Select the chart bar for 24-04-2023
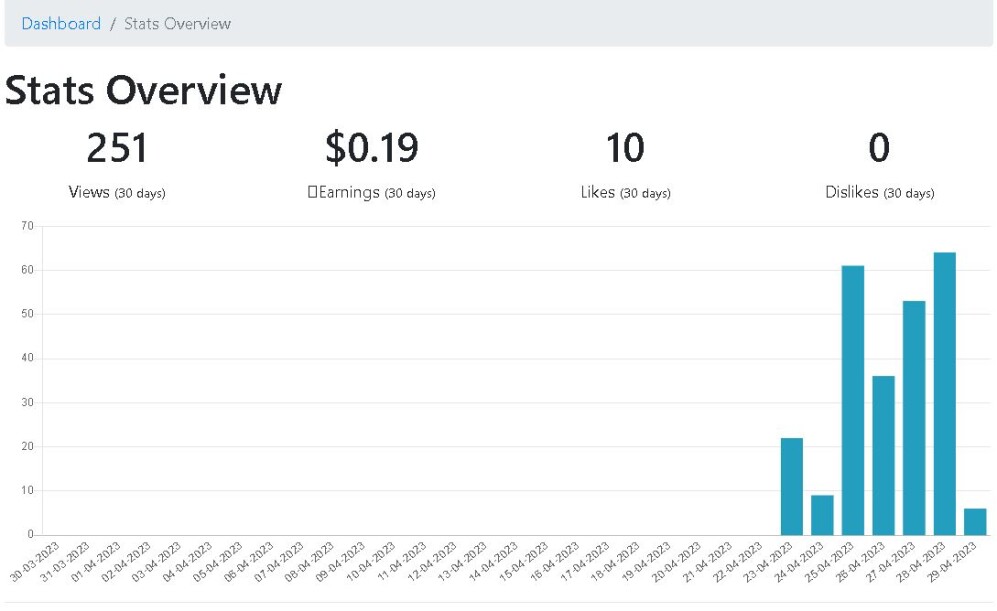 [x=822, y=515]
